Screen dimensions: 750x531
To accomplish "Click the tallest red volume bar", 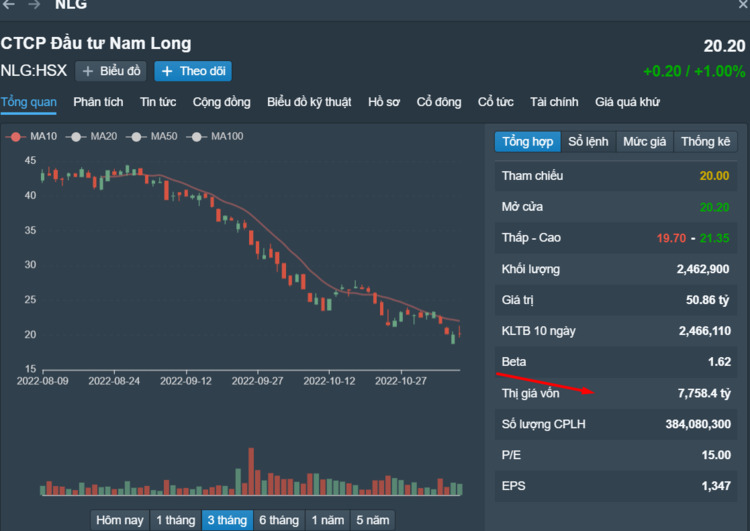I will [x=251, y=471].
